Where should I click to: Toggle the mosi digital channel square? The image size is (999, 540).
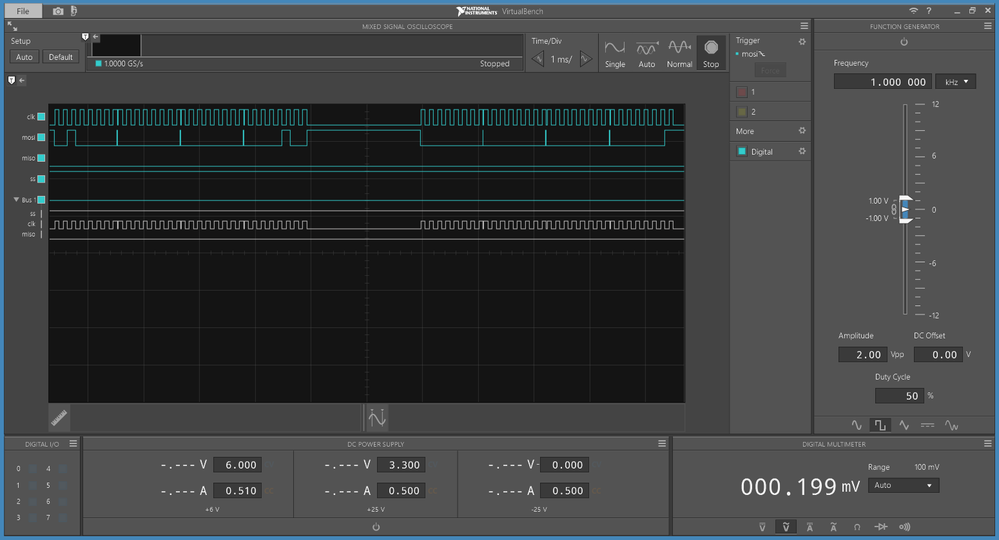41,138
